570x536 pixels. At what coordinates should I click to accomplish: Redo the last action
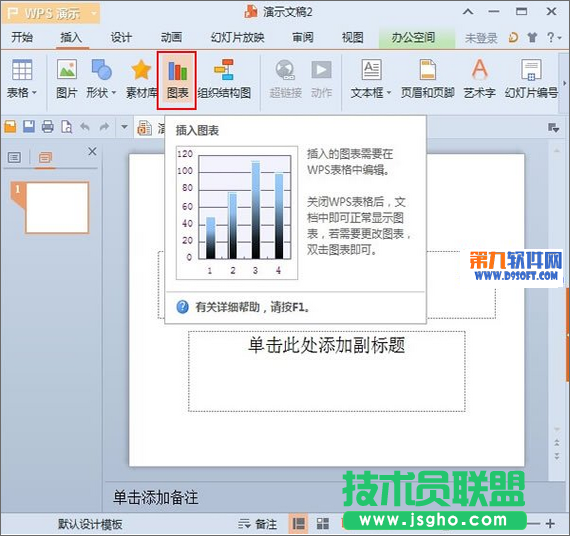[104, 127]
